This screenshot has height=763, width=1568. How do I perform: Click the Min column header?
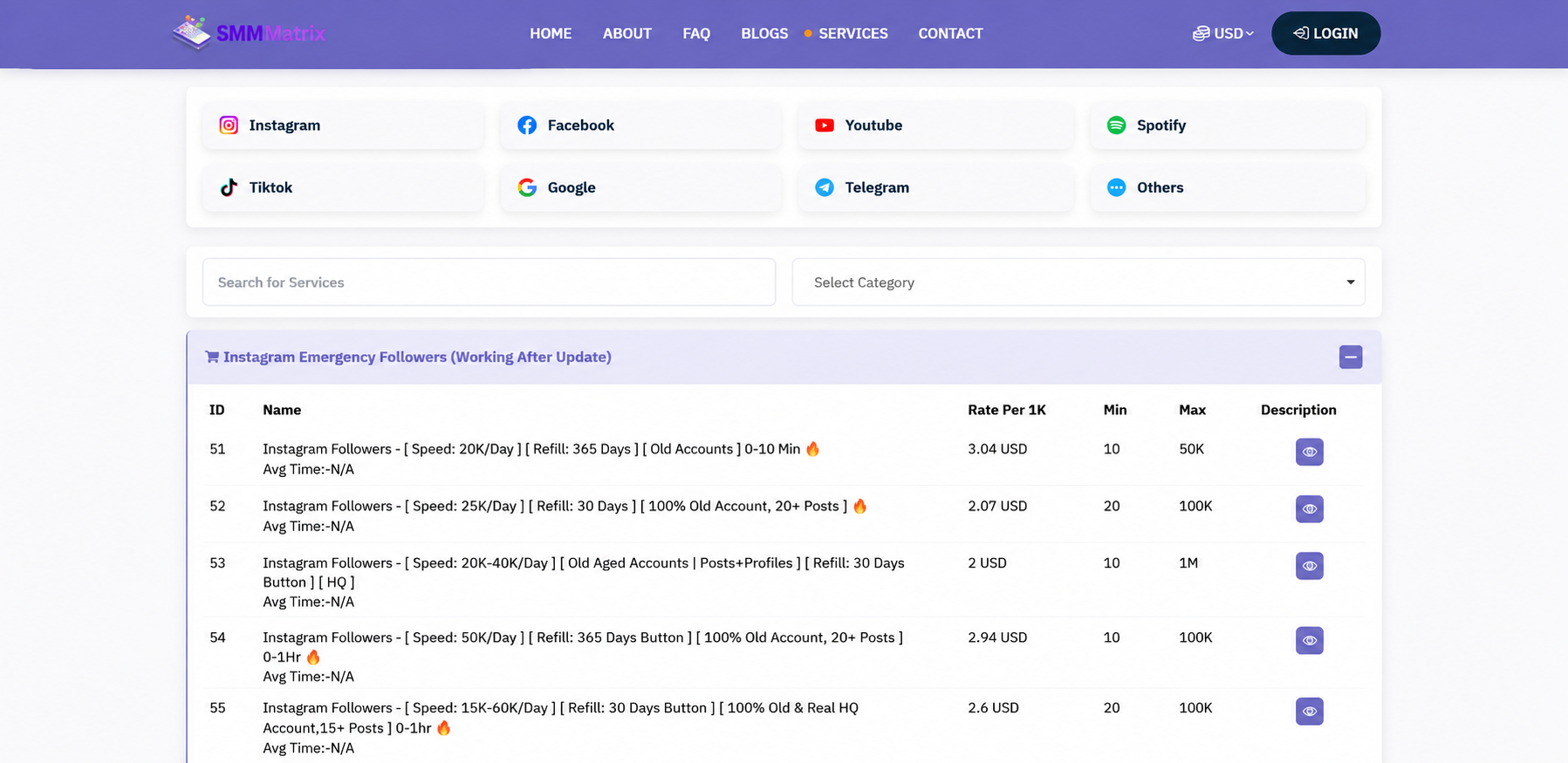click(1115, 410)
